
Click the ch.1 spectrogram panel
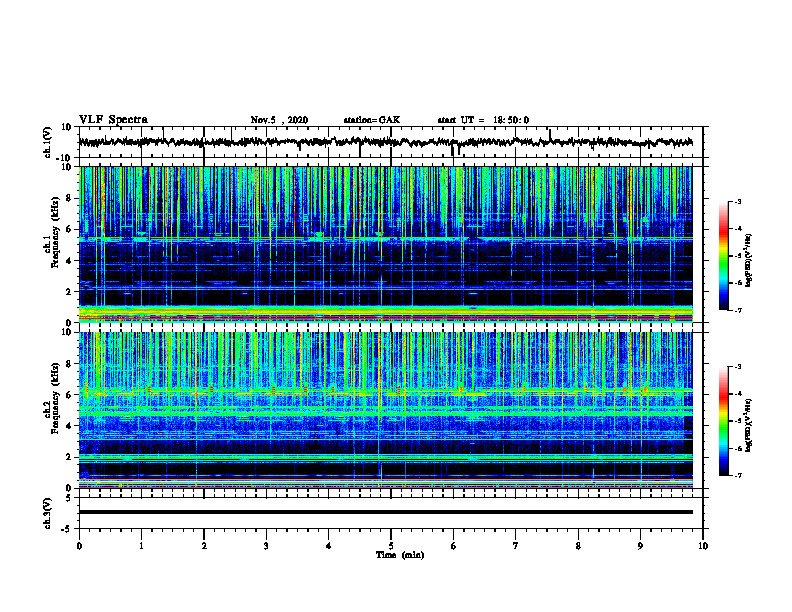386,244
